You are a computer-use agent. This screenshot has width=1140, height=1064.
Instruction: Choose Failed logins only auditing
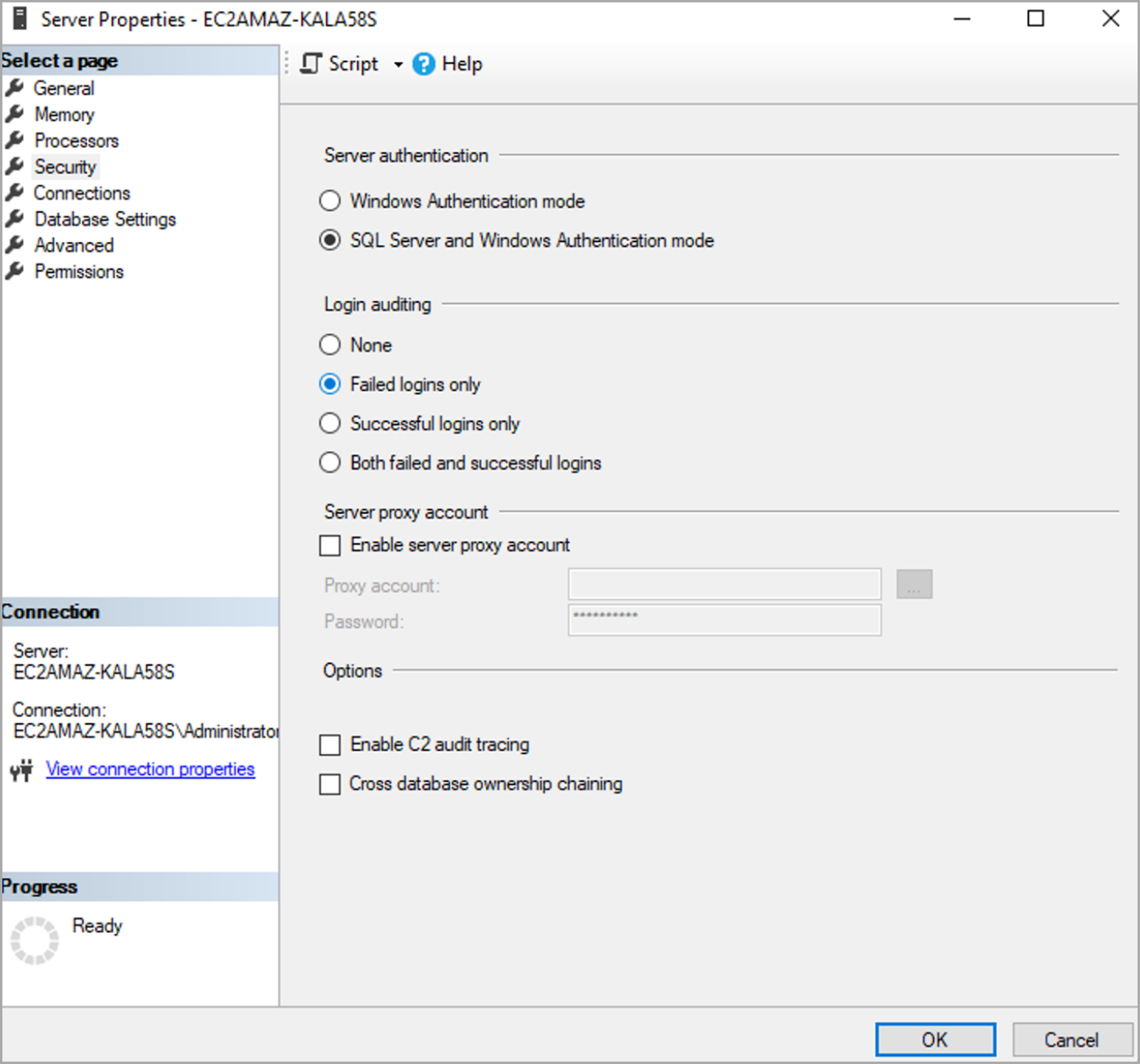[x=330, y=384]
